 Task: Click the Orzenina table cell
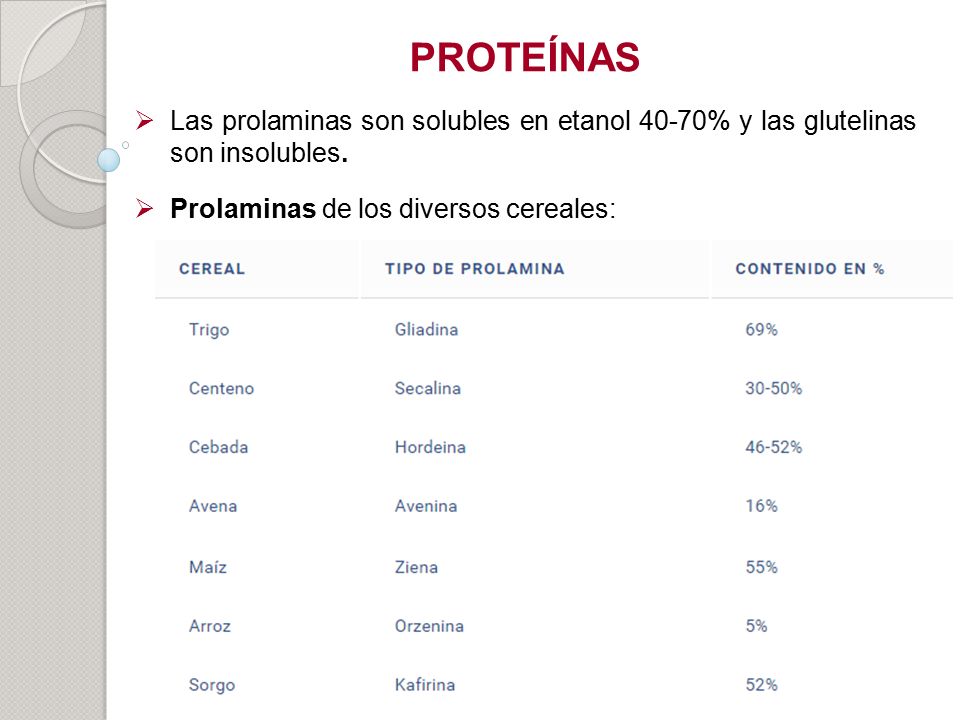point(429,626)
